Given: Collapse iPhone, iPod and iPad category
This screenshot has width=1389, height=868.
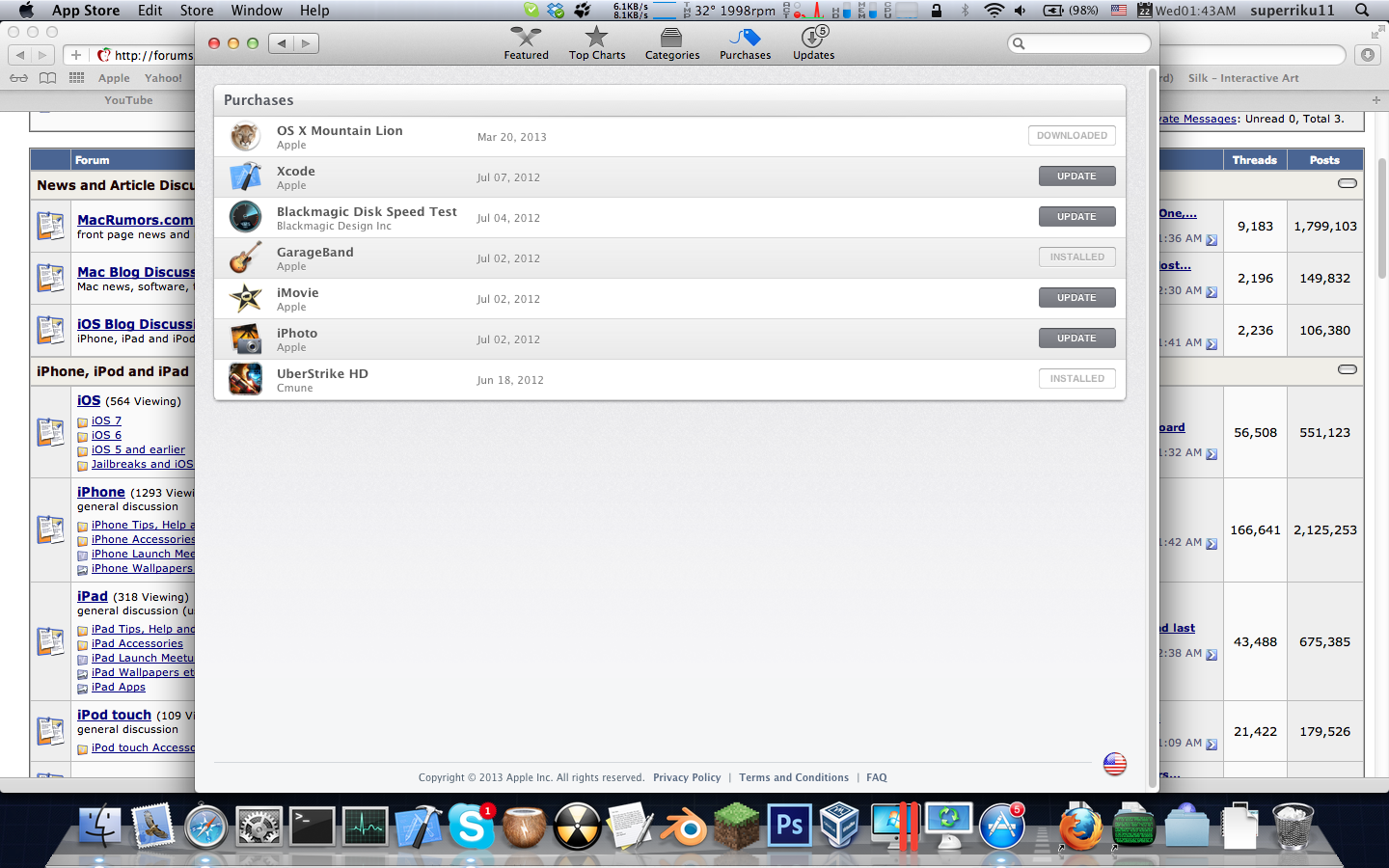Looking at the screenshot, I should point(1348,369).
